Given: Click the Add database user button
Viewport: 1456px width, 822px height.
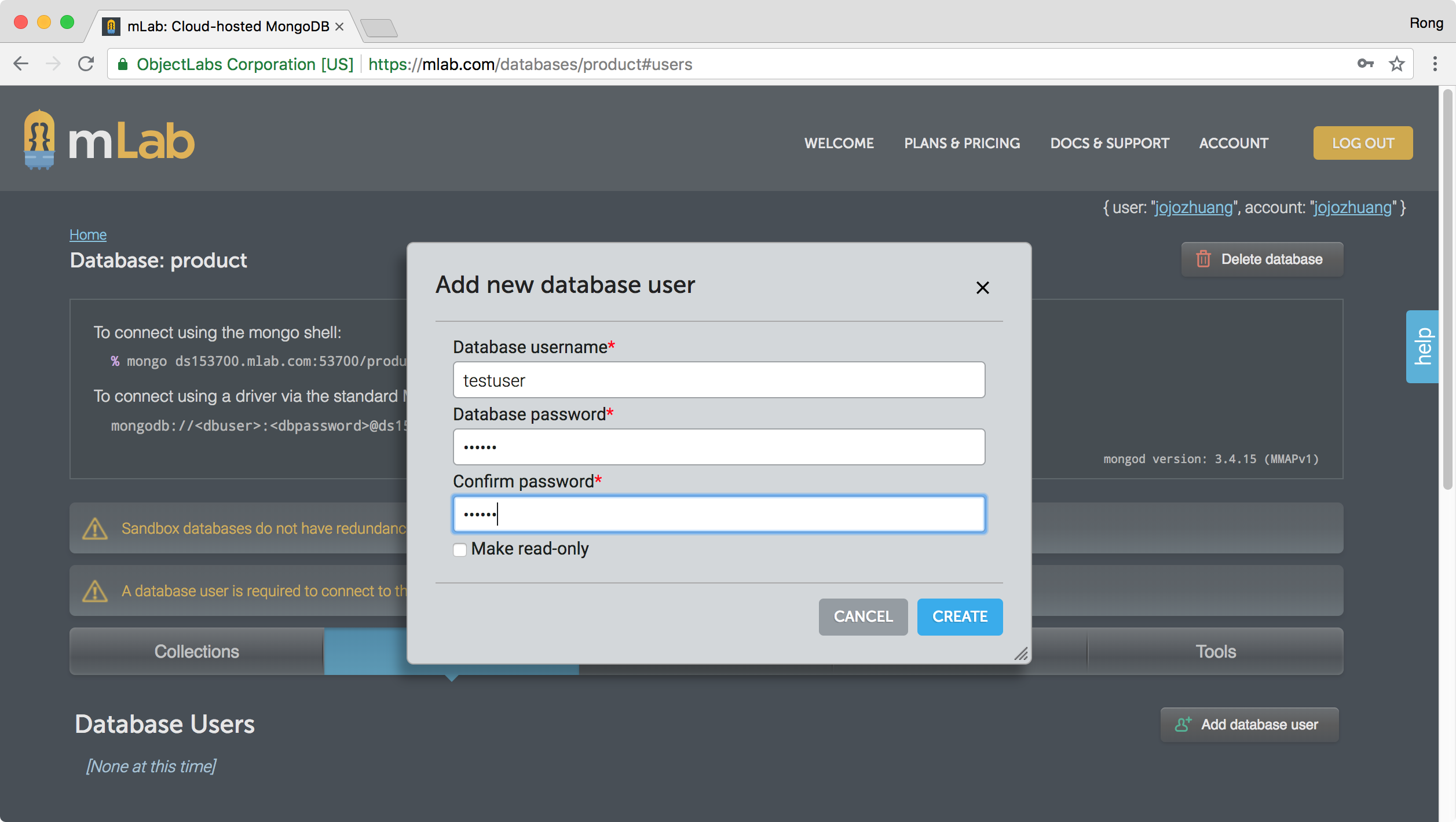Looking at the screenshot, I should click(x=1249, y=724).
